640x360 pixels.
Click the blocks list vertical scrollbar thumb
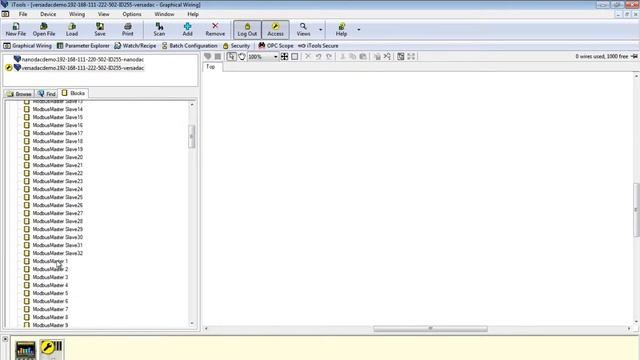point(192,137)
